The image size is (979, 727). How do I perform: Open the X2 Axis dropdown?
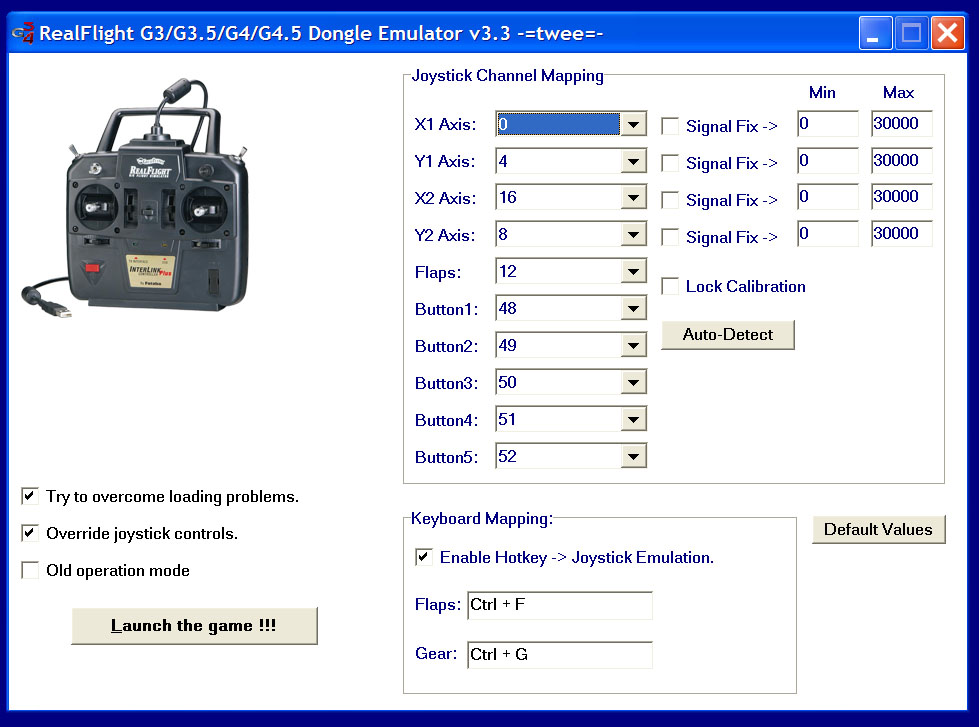point(634,198)
